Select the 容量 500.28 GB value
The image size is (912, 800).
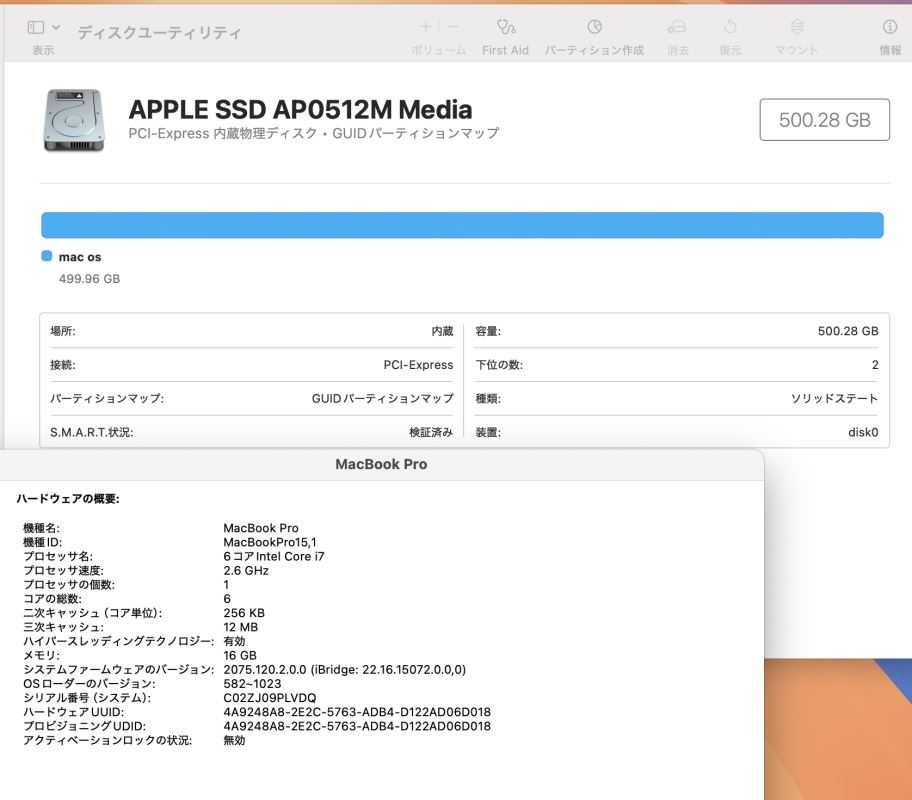click(x=848, y=331)
